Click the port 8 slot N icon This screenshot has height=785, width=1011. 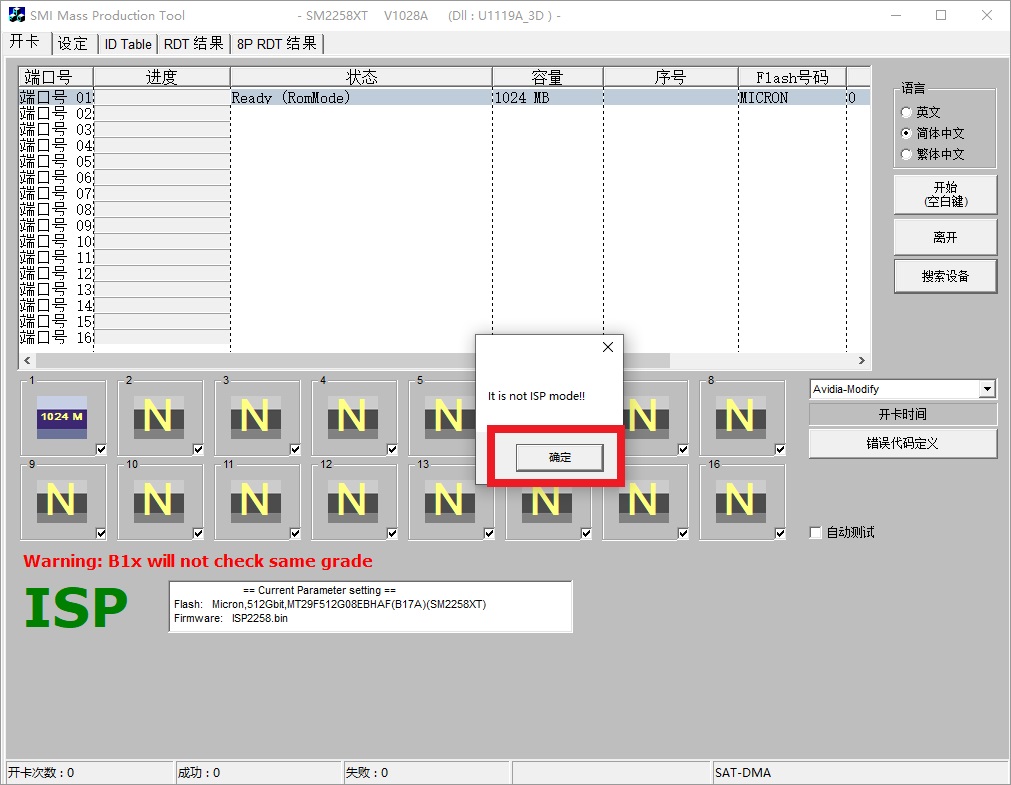(x=740, y=416)
